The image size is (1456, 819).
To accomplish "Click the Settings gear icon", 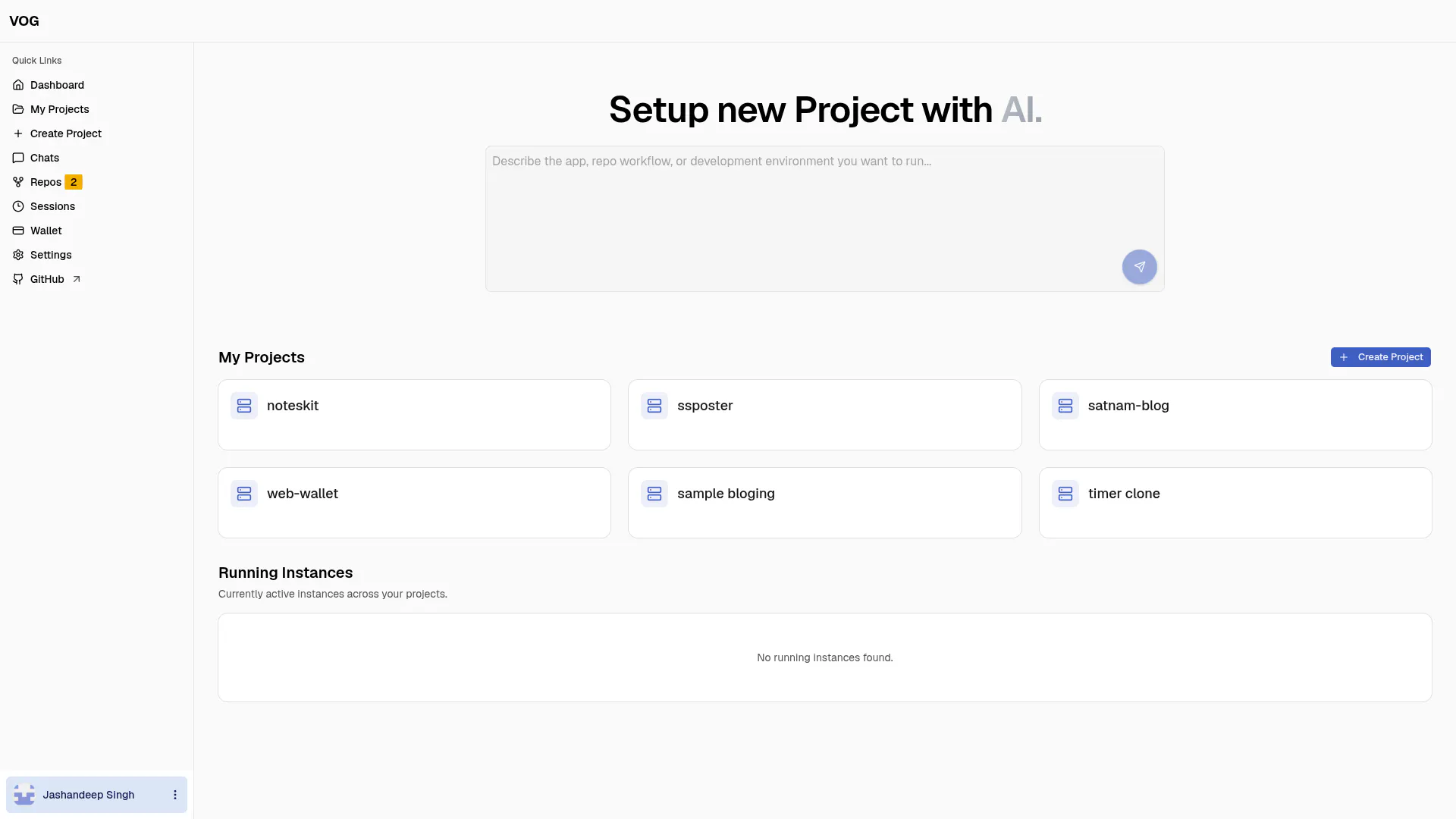I will 18,255.
